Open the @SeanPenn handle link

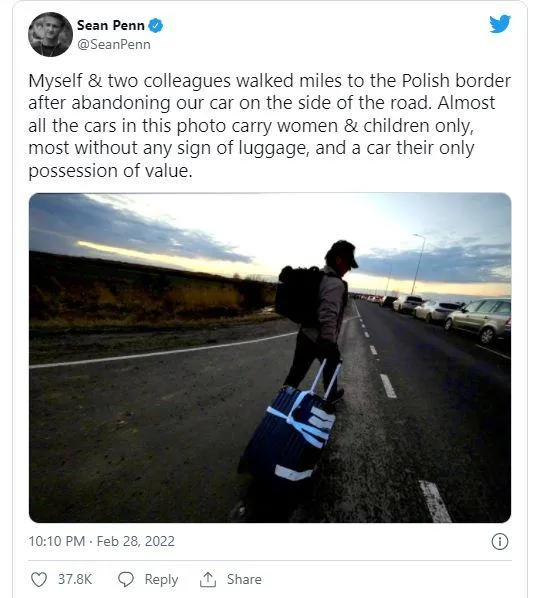[x=114, y=44]
